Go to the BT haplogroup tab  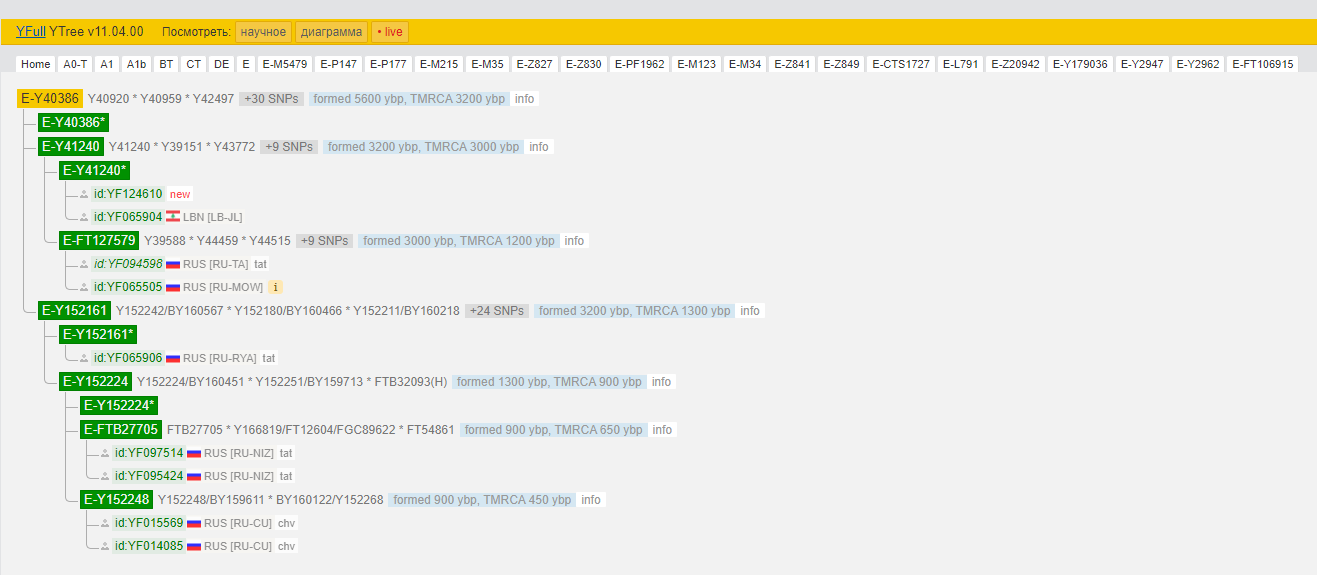click(x=166, y=64)
